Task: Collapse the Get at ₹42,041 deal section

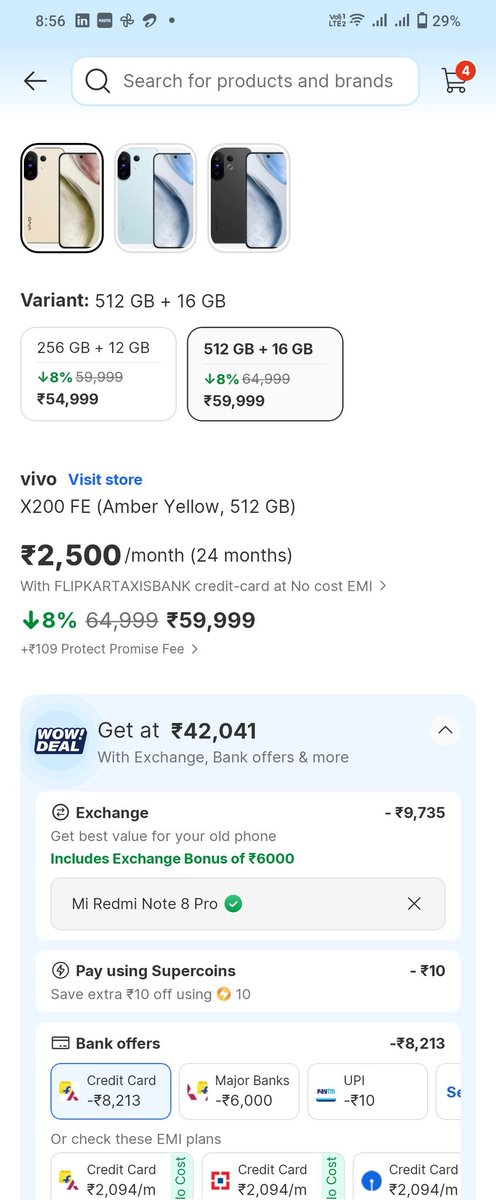Action: coord(446,730)
